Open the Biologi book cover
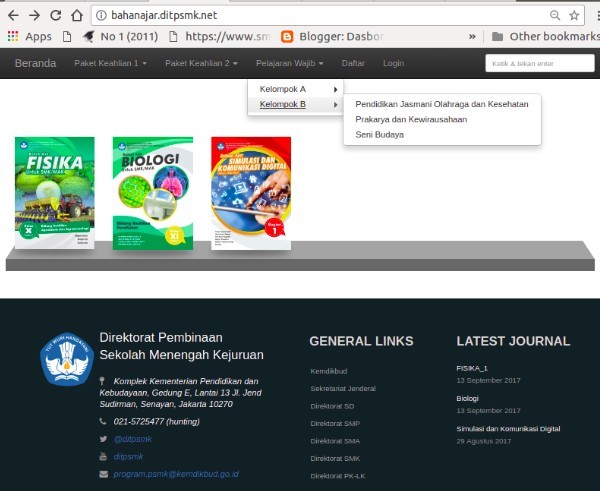Viewport: 600px width, 491px height. tap(153, 193)
